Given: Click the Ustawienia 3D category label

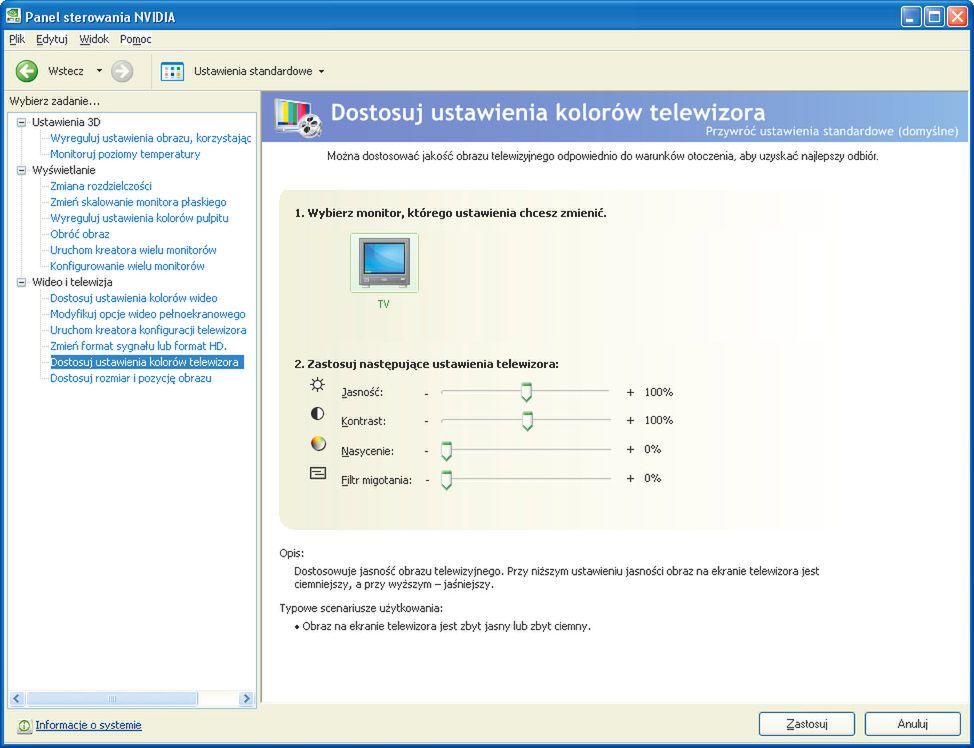Looking at the screenshot, I should coord(66,122).
